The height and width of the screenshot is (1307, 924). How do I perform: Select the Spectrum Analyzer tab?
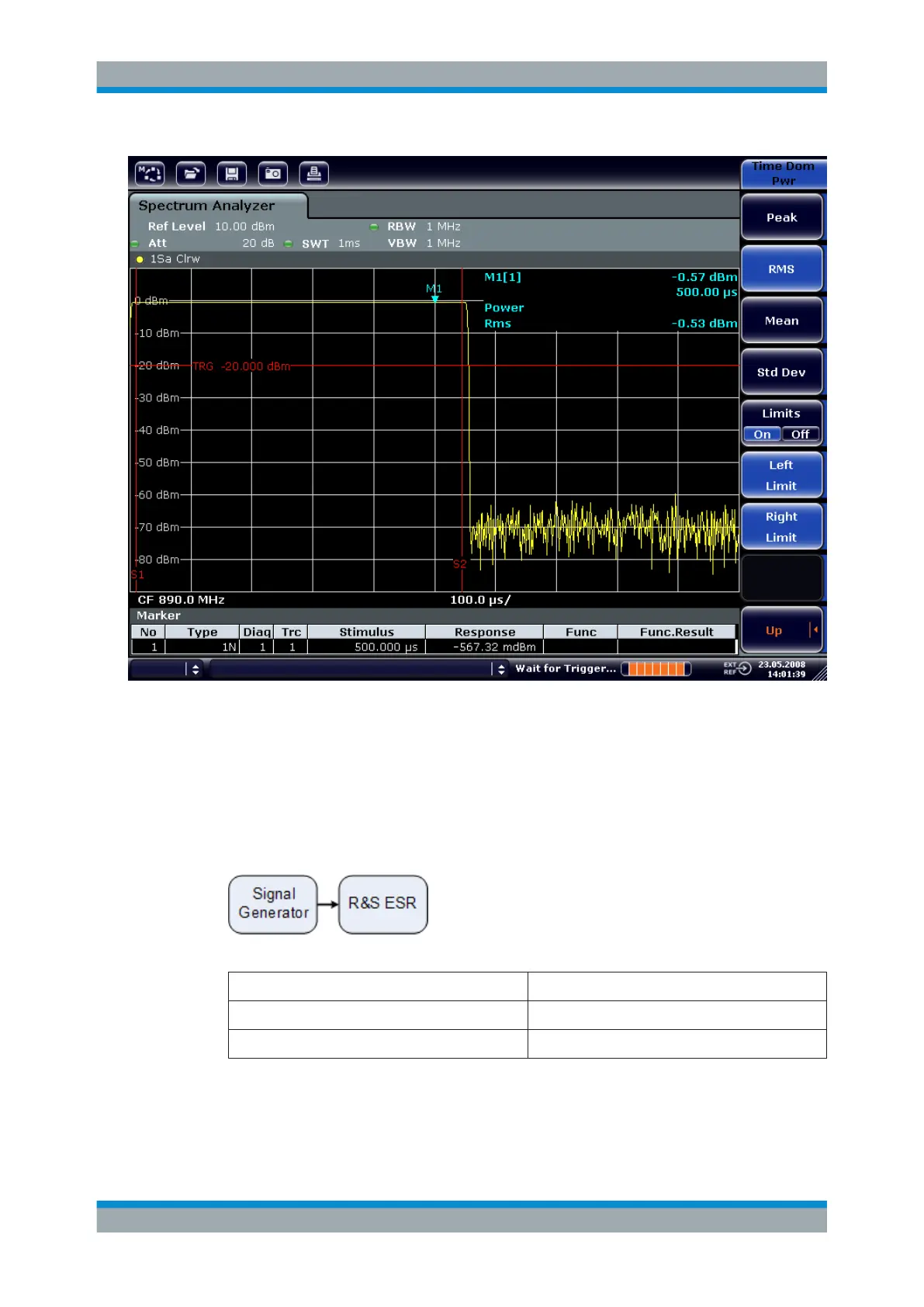pos(218,206)
